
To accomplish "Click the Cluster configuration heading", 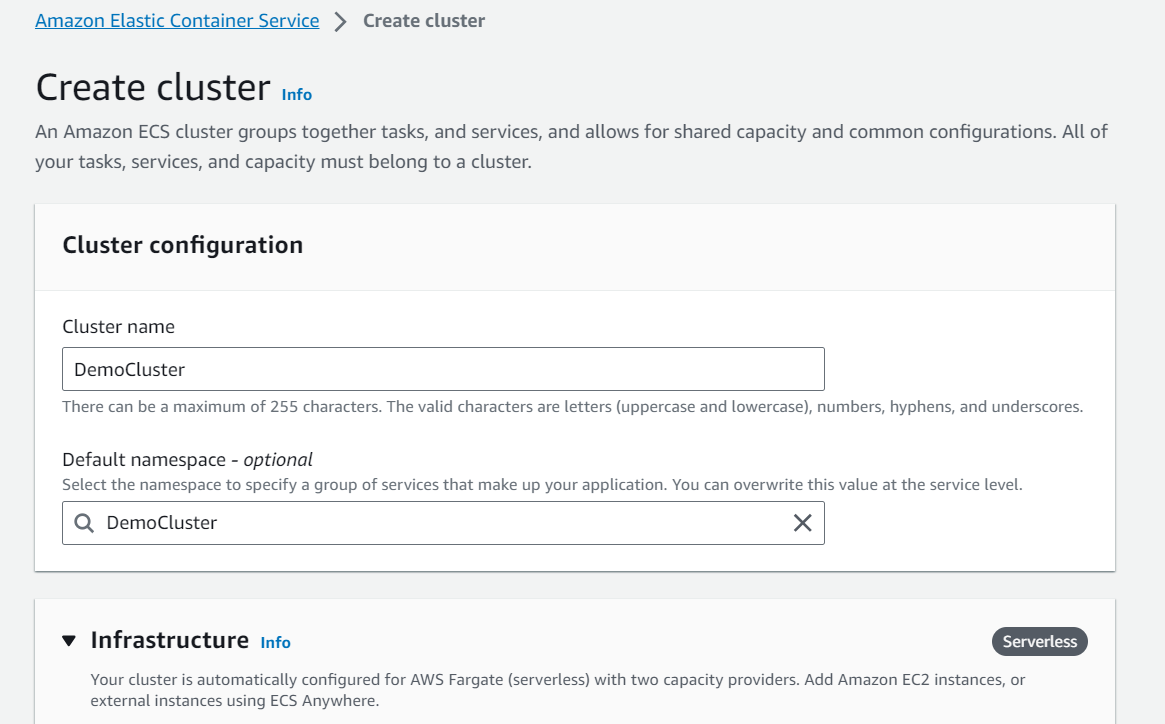I will pyautogui.click(x=183, y=245).
